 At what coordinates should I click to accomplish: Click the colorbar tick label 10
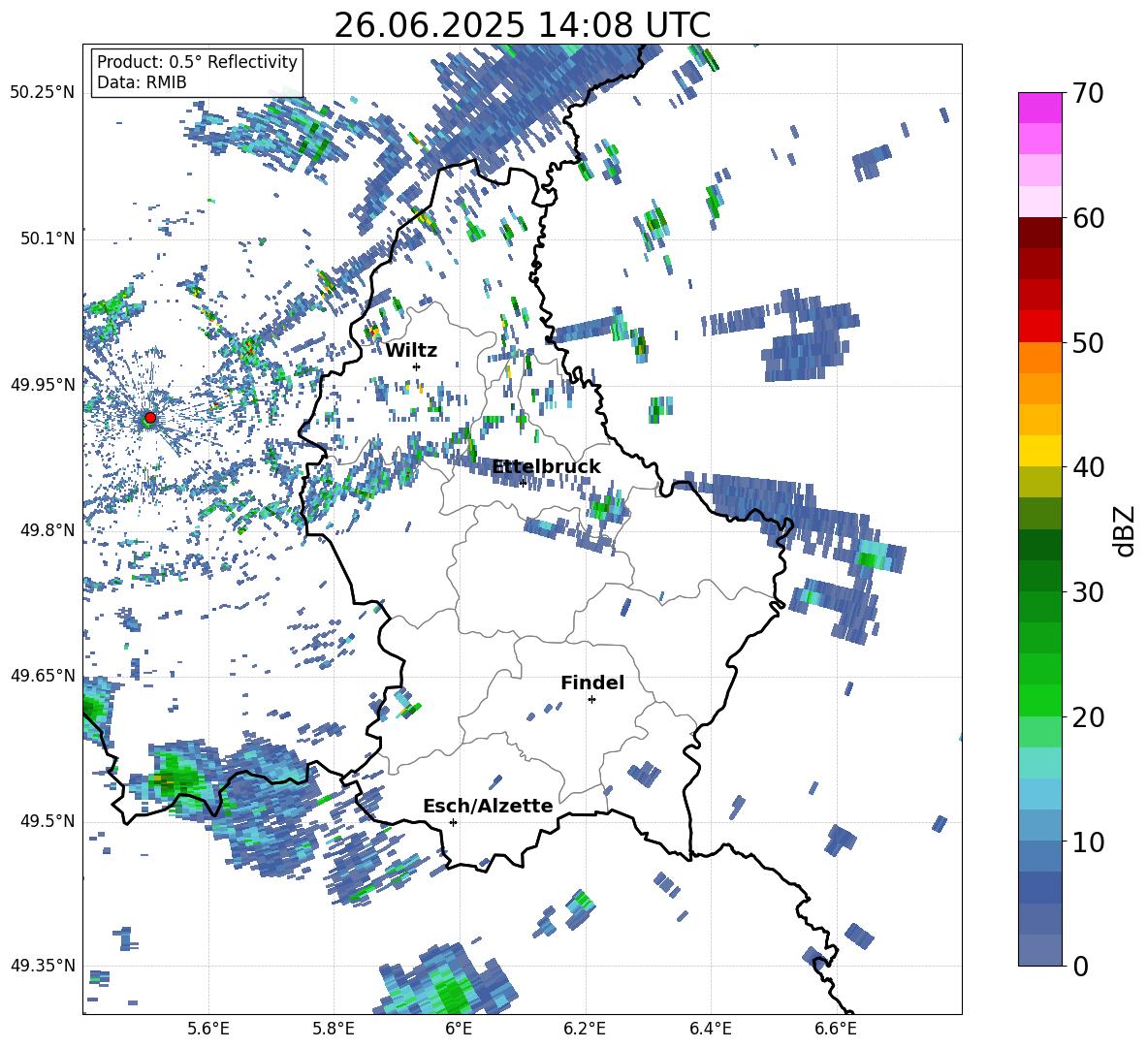click(1088, 842)
